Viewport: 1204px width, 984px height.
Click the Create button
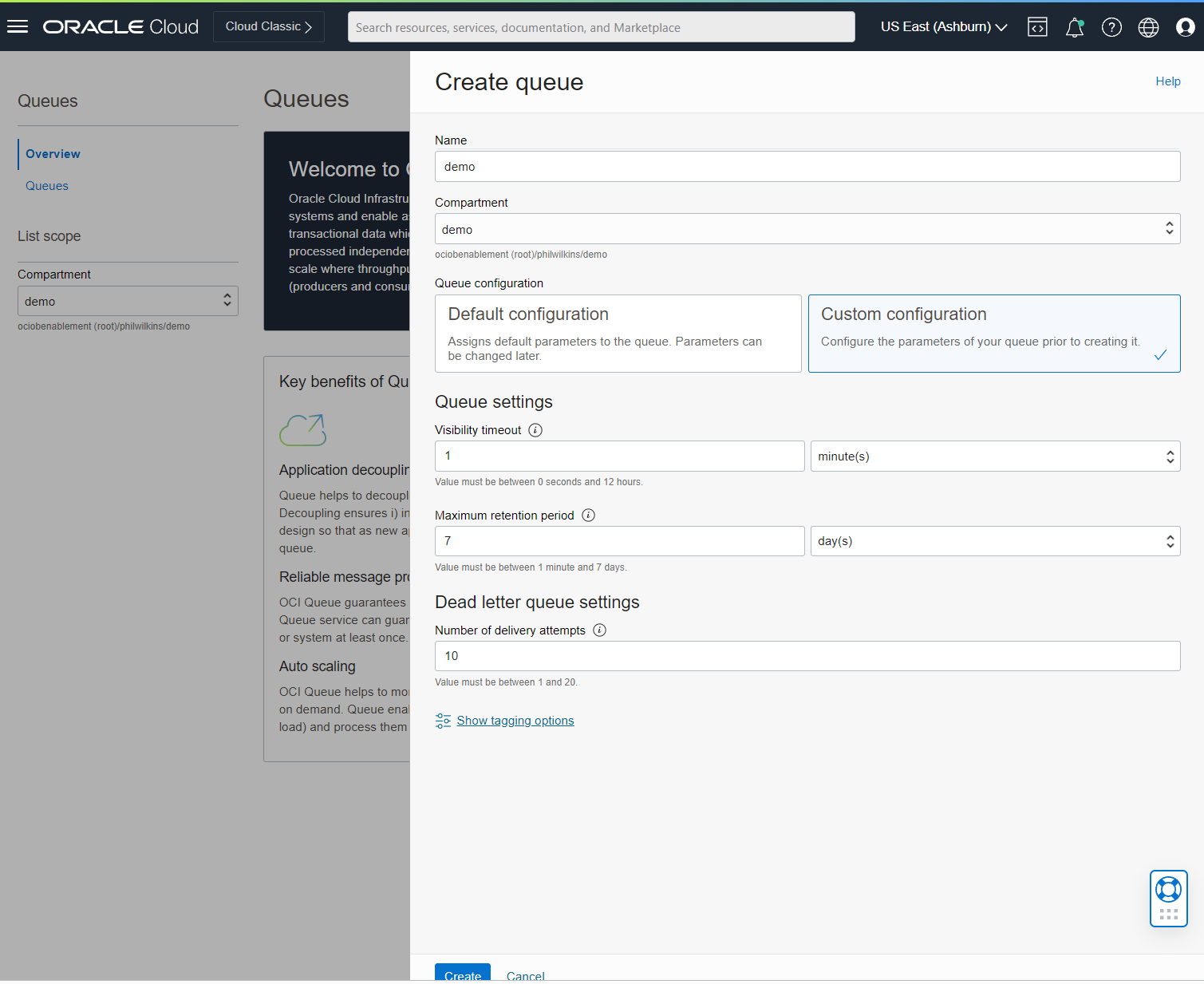coord(463,974)
